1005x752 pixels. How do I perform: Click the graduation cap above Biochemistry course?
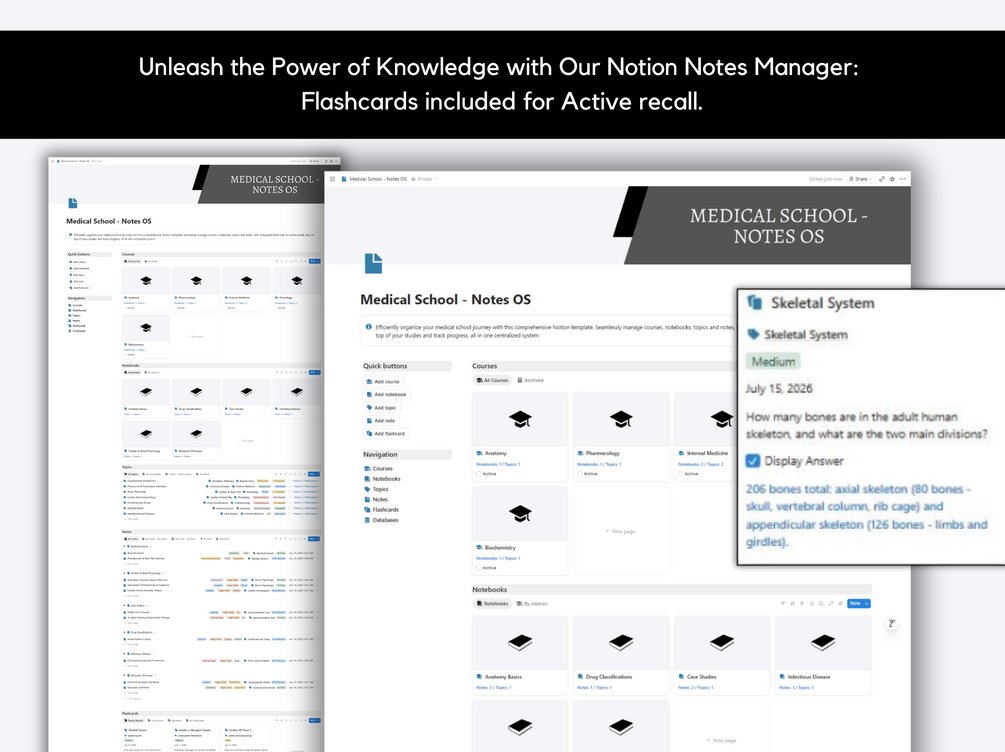pyautogui.click(x=520, y=514)
